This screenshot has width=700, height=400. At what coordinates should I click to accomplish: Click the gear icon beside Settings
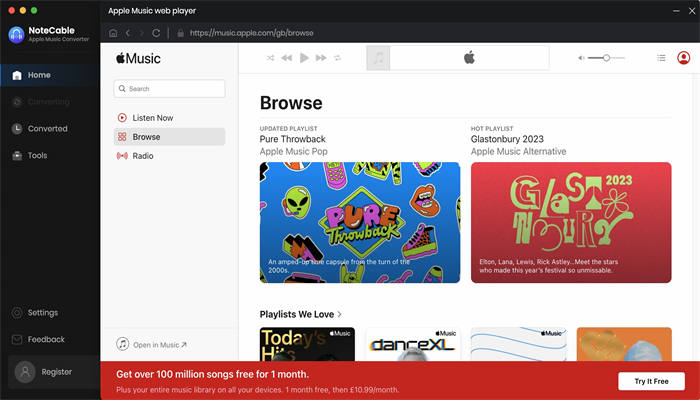17,312
